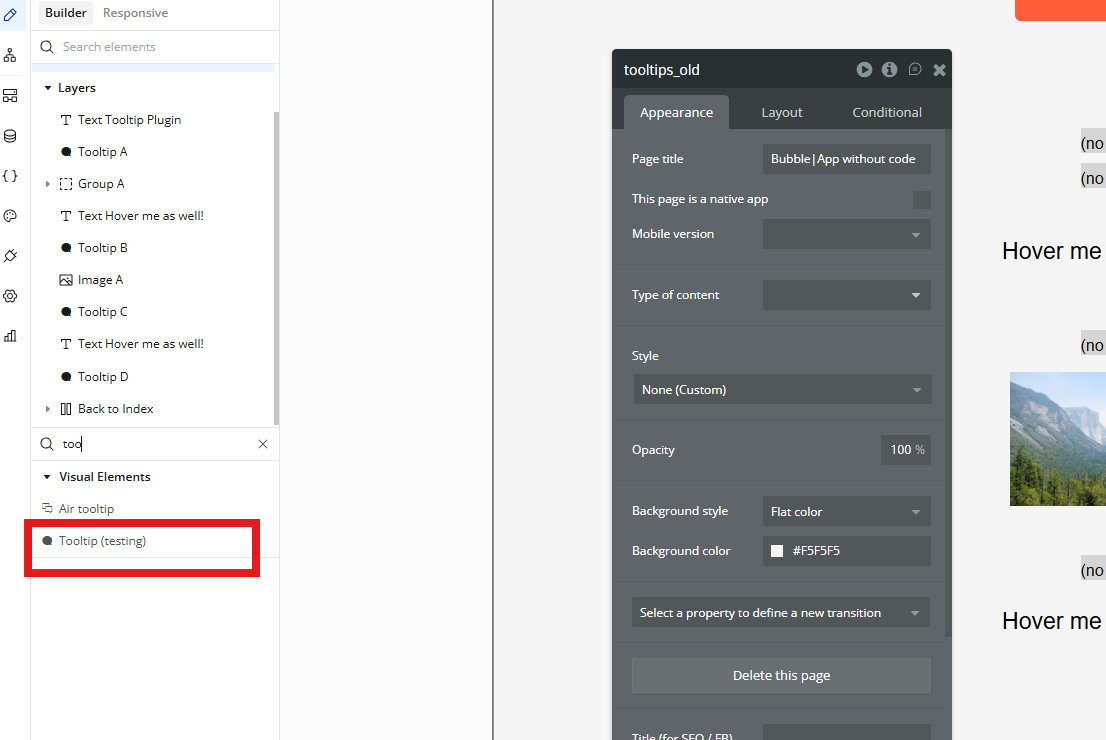Open the comment bubble icon in the editor header

tap(915, 70)
